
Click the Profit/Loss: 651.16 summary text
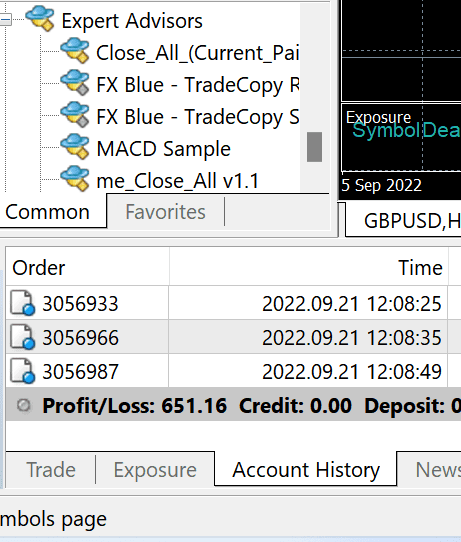coord(134,405)
